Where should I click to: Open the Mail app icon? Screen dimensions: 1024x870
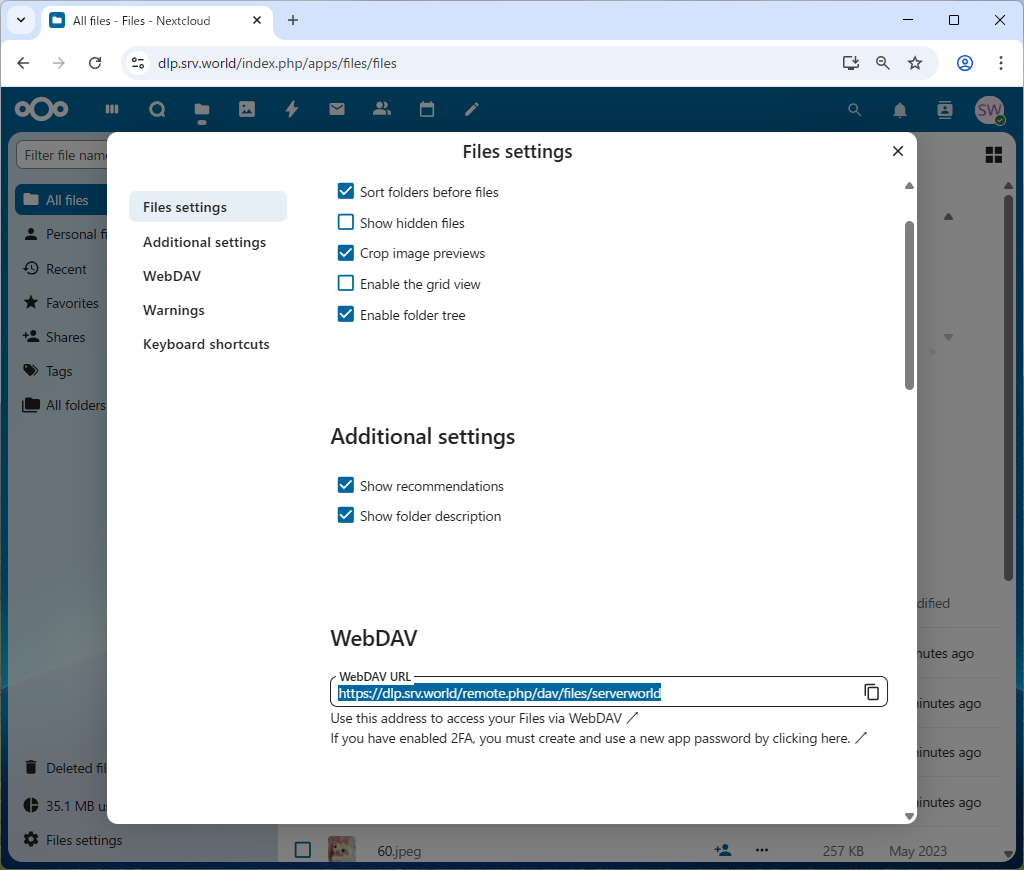point(337,110)
